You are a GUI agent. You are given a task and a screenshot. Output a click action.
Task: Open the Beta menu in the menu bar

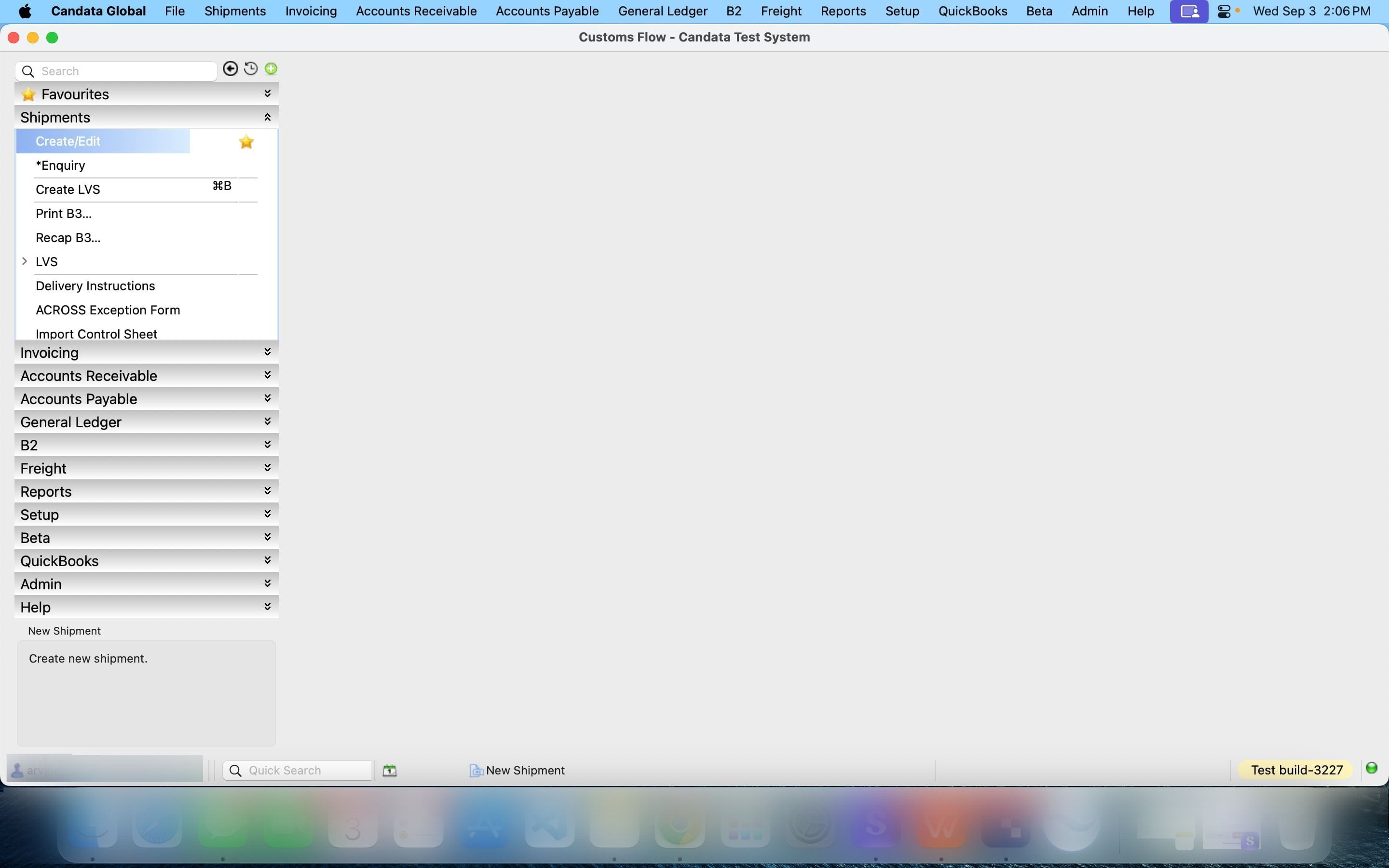pos(1039,12)
